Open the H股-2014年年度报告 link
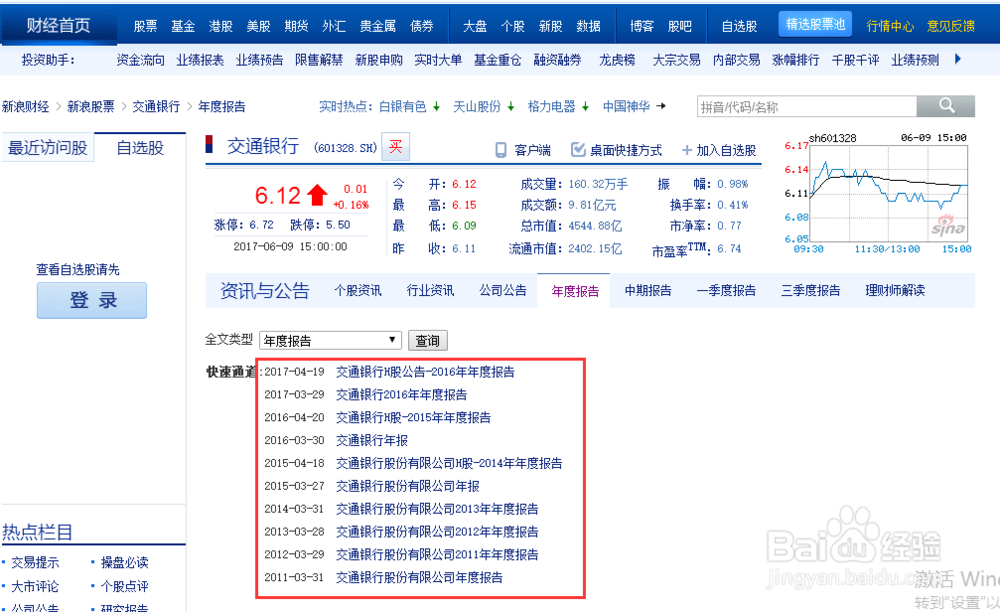The image size is (1000, 612). pos(449,463)
